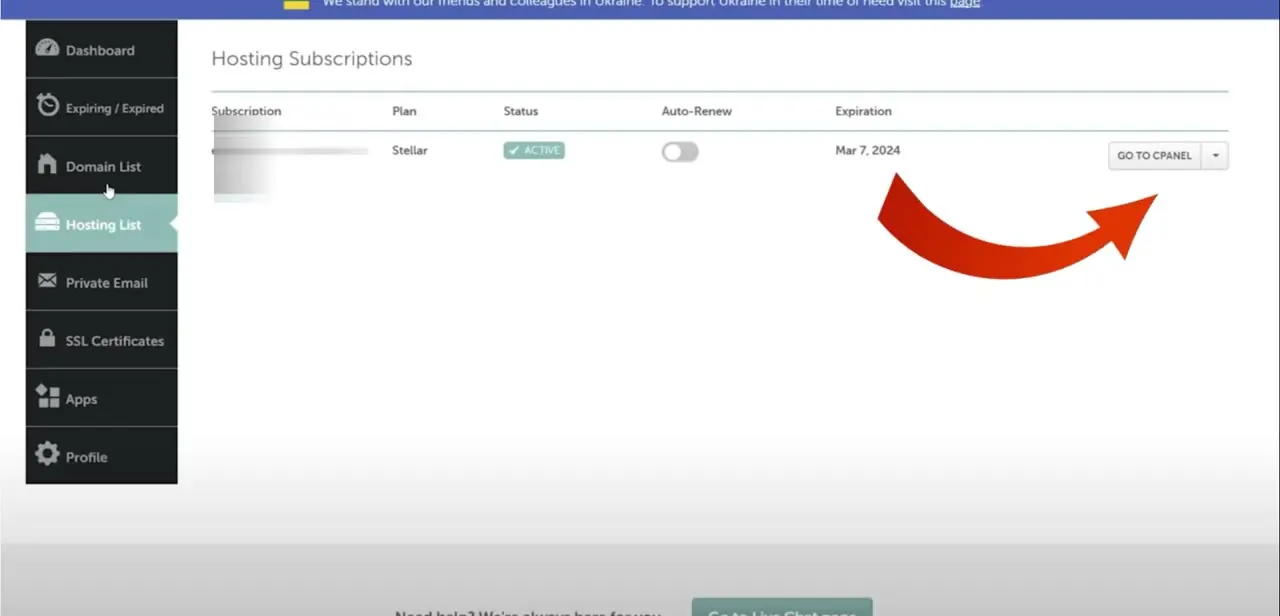
Task: Follow the Ukraine support page link
Action: click(964, 3)
